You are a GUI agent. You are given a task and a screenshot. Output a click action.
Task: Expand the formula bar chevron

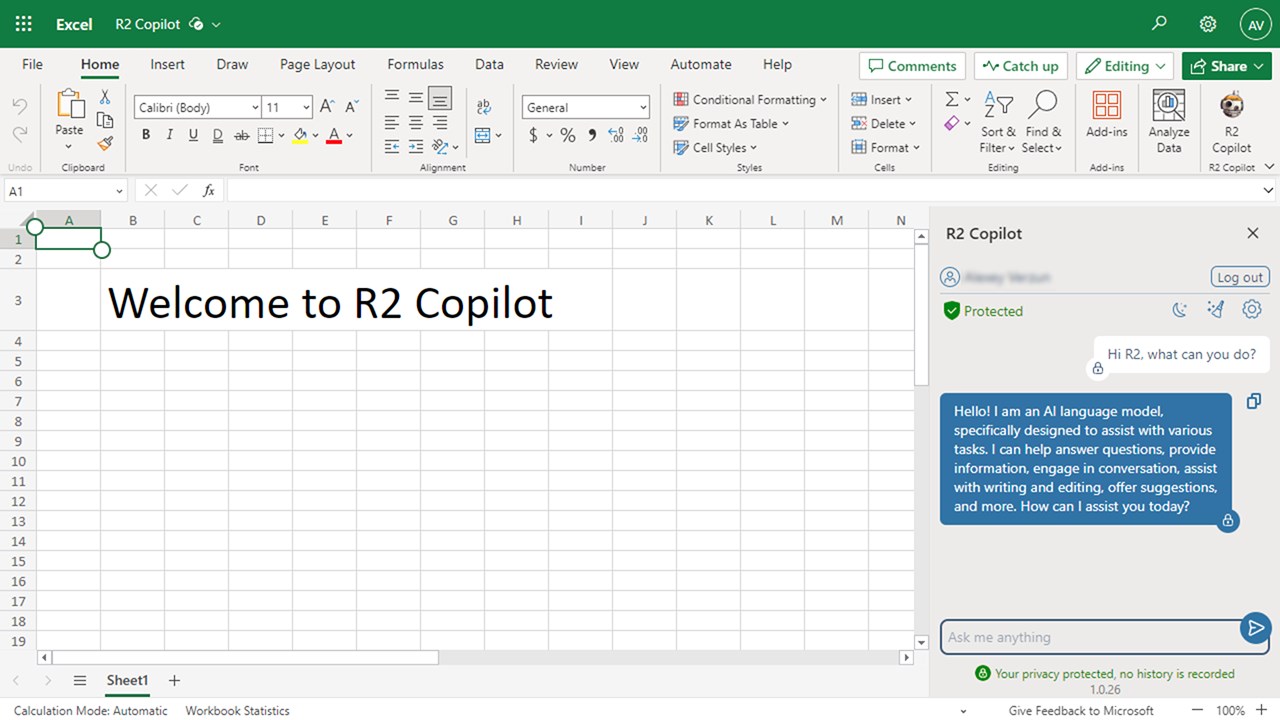[x=1268, y=190]
